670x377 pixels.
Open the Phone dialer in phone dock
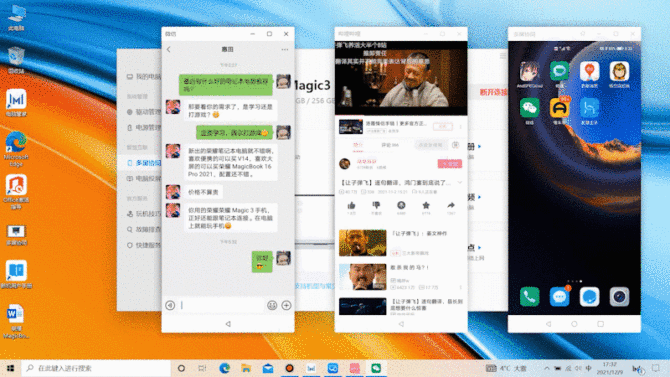coord(529,297)
